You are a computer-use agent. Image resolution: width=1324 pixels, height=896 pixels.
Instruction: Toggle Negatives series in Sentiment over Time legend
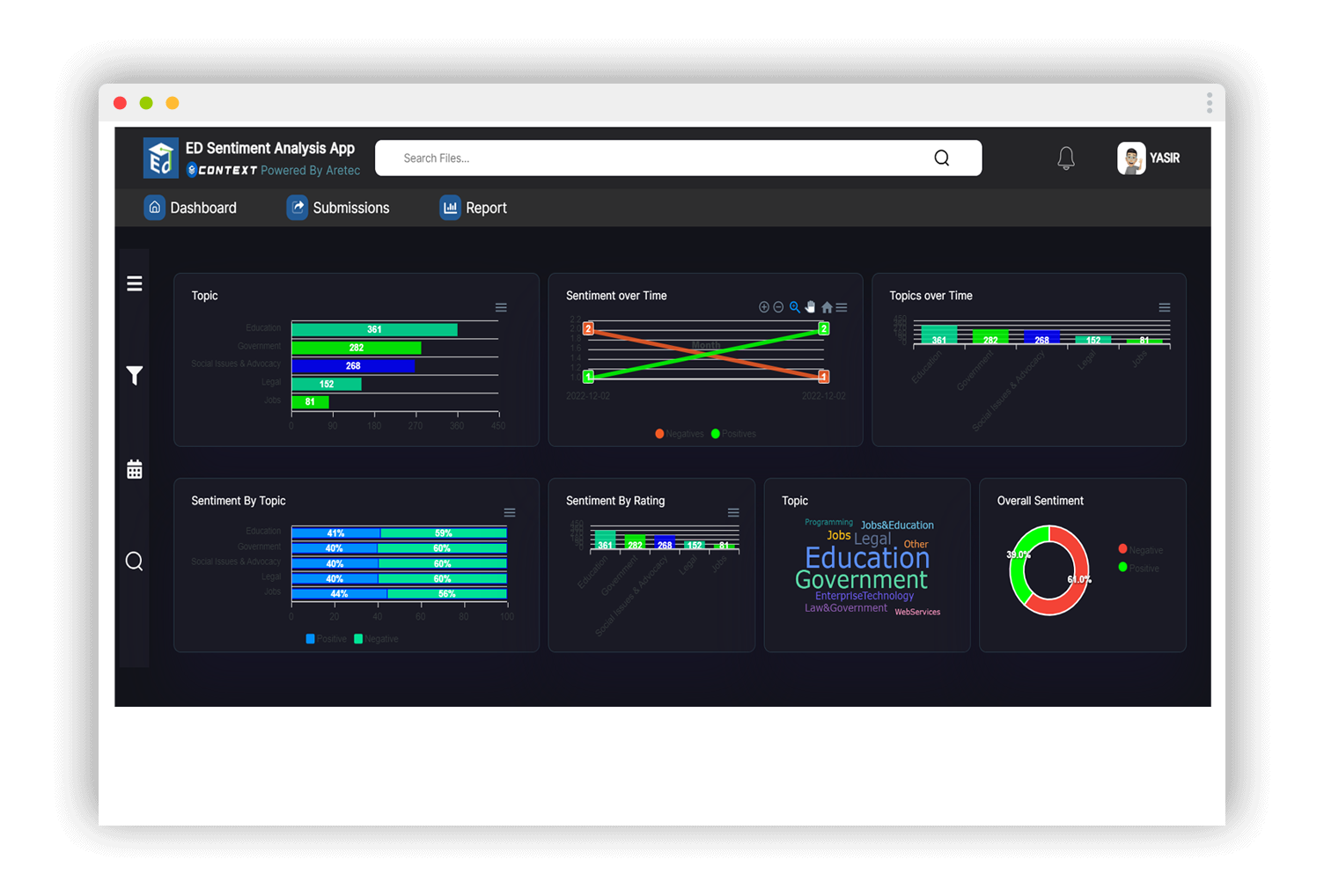click(680, 434)
